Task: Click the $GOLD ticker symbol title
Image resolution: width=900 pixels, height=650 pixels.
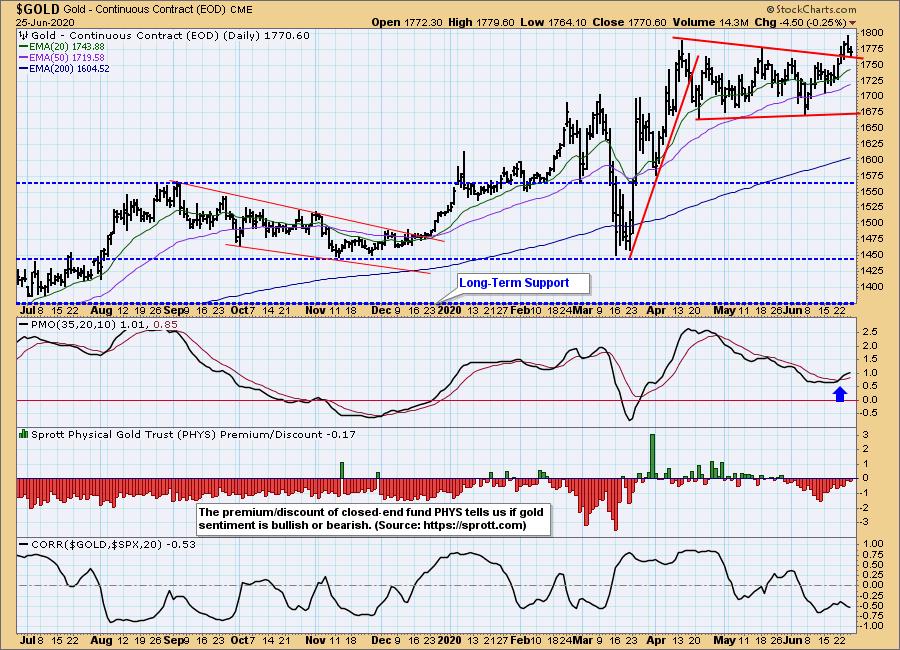Action: coord(38,9)
